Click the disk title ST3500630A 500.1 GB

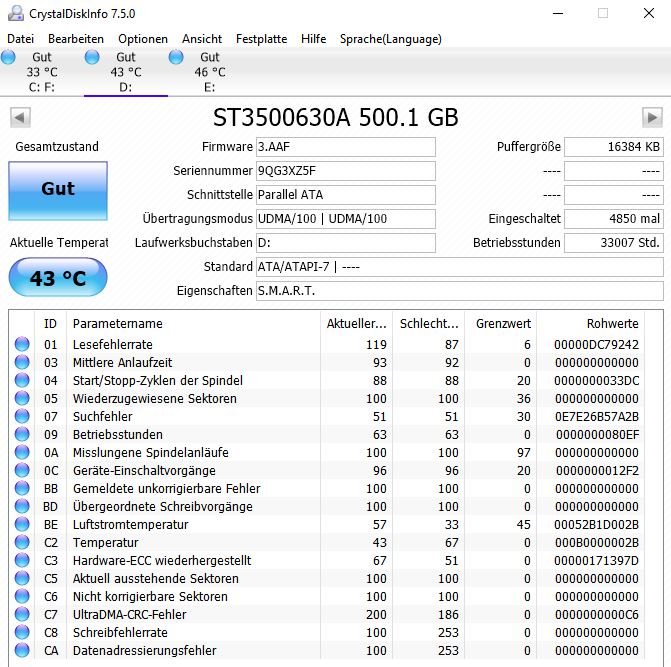pyautogui.click(x=336, y=117)
